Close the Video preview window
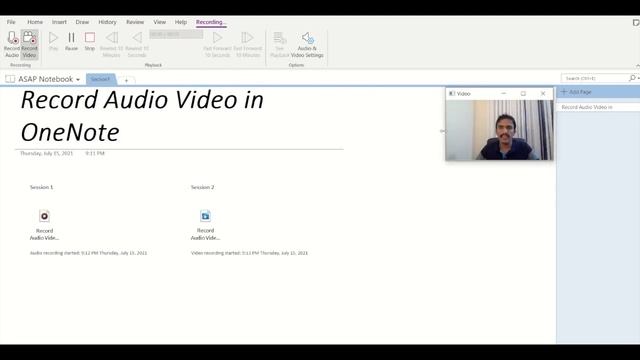This screenshot has height=360, width=640. tap(543, 93)
